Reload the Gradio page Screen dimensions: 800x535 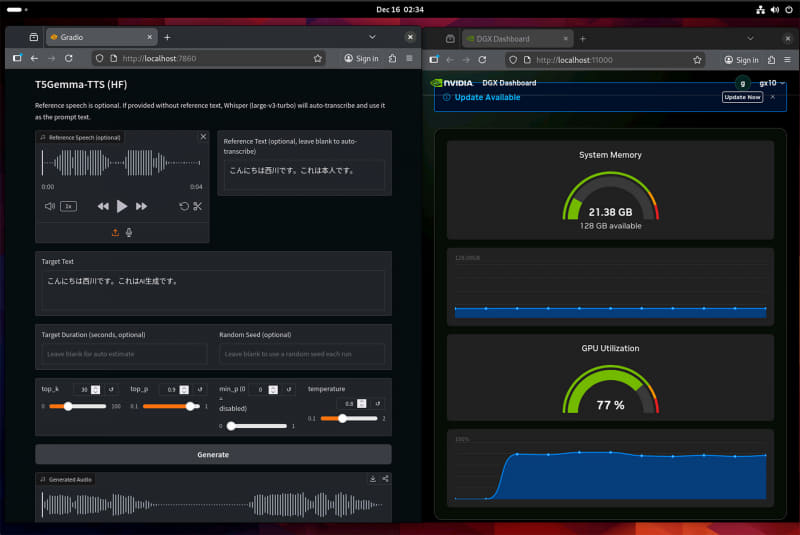[x=68, y=59]
